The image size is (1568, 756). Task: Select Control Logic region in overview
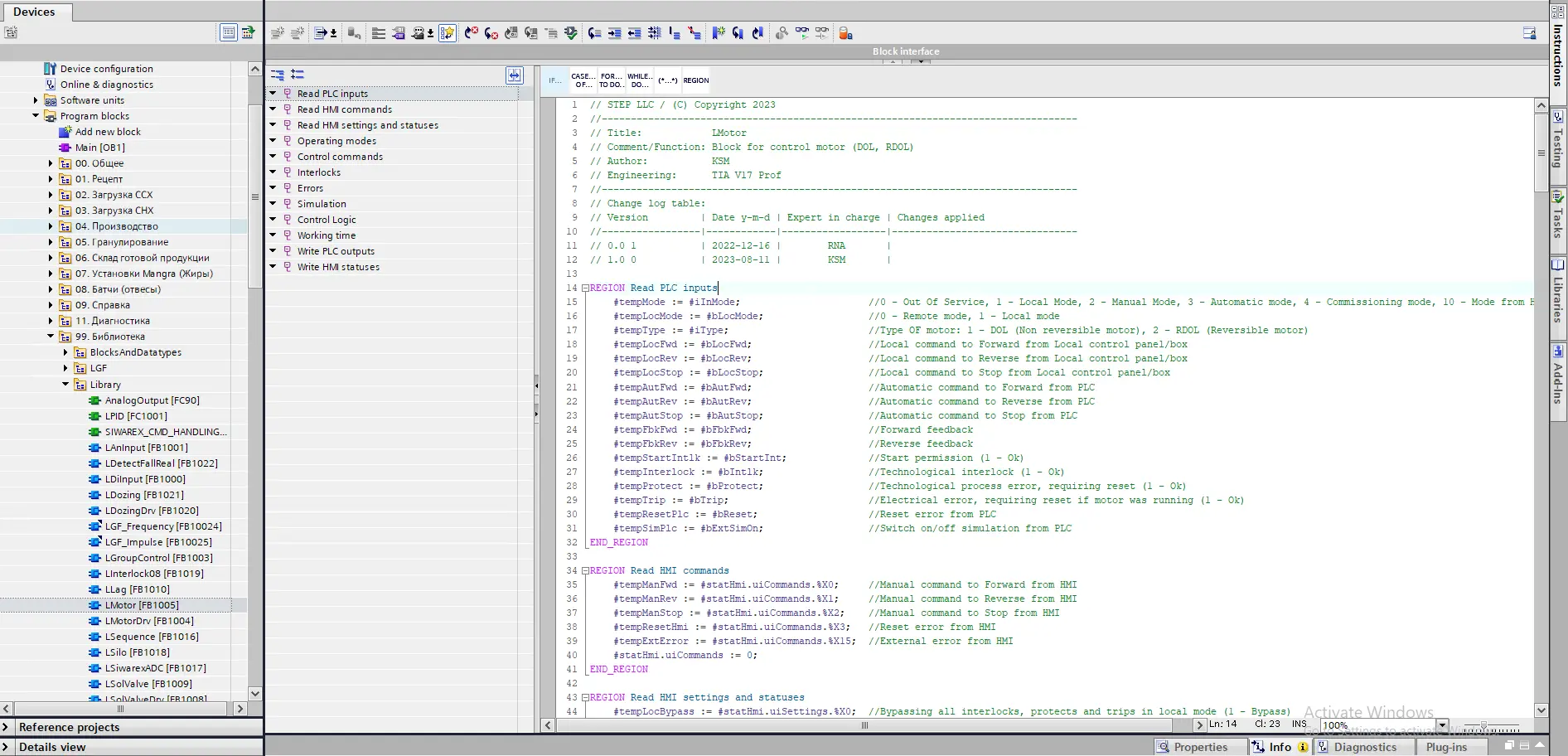(327, 220)
